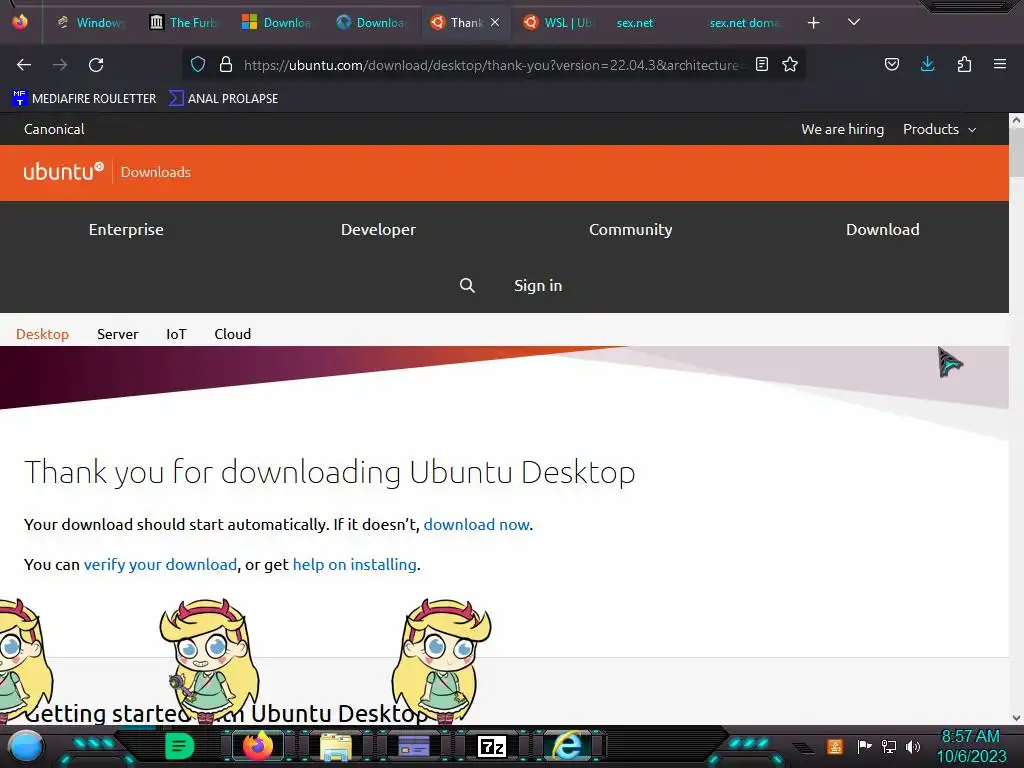Click the We are hiring link

pos(842,129)
